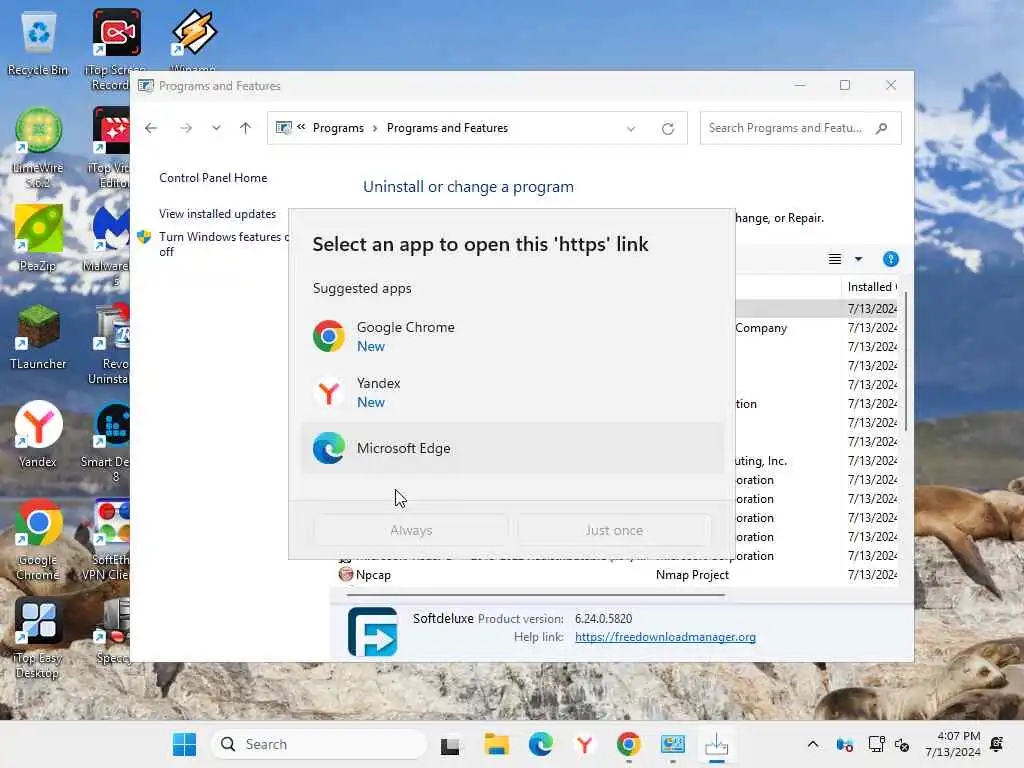The width and height of the screenshot is (1024, 768).
Task: Open File Explorer from the taskbar
Action: (x=496, y=744)
